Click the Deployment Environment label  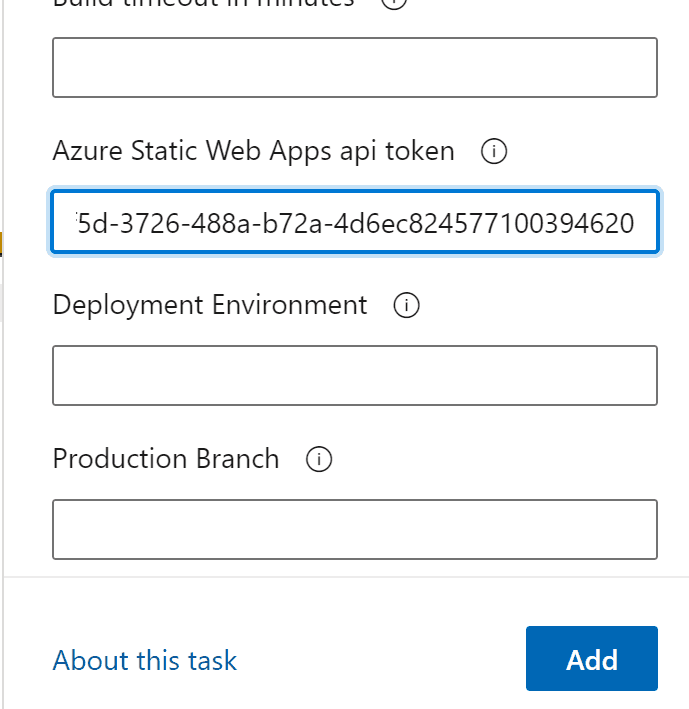pos(210,305)
